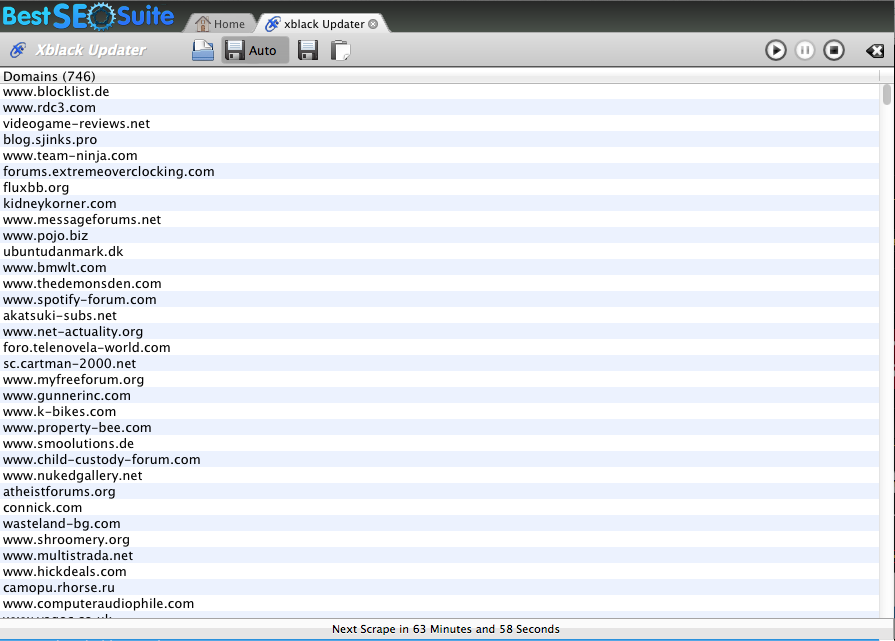Select the www.gunnerinc.com row

tap(440, 395)
